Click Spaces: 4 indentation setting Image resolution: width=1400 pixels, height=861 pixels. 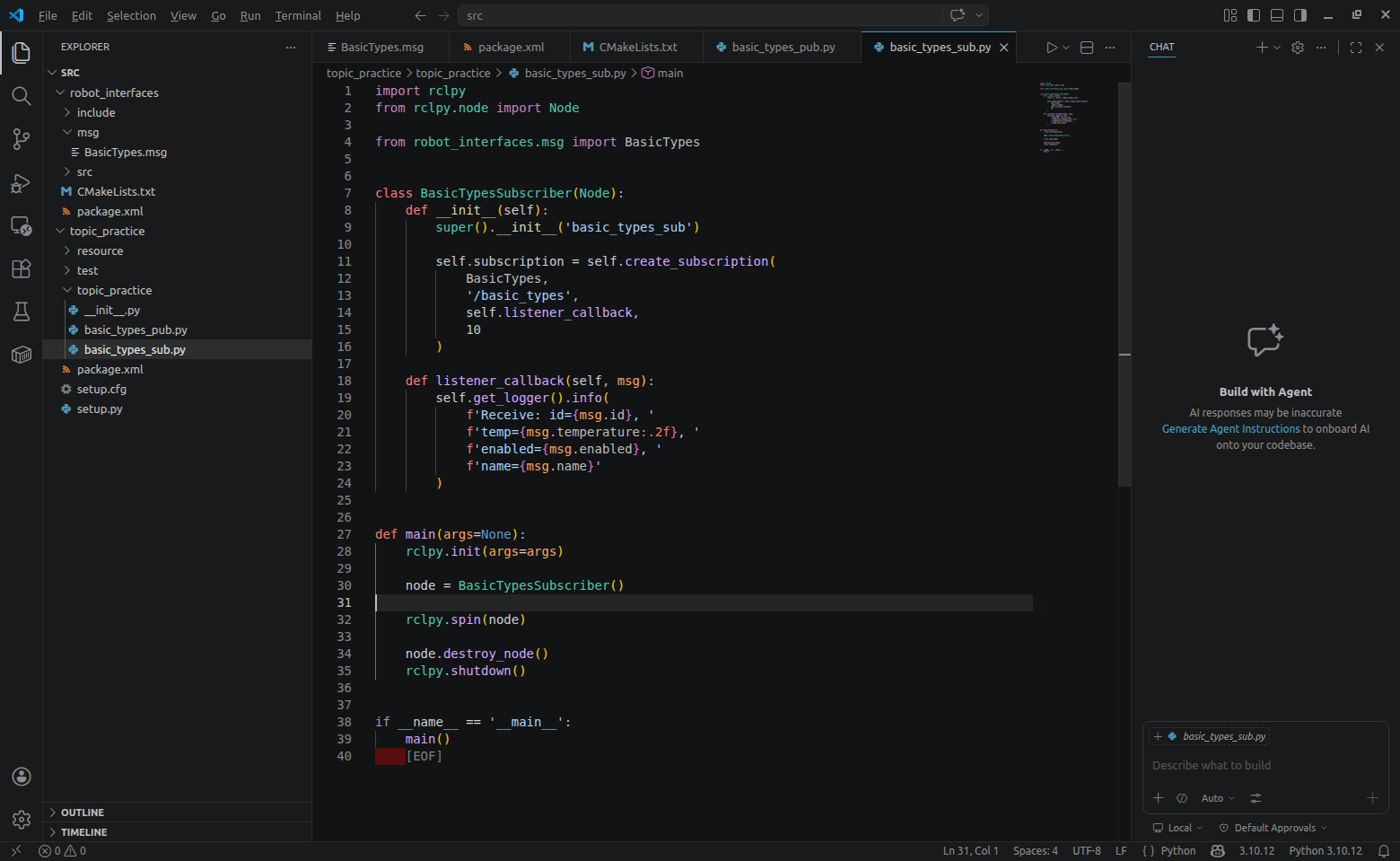[x=1036, y=851]
